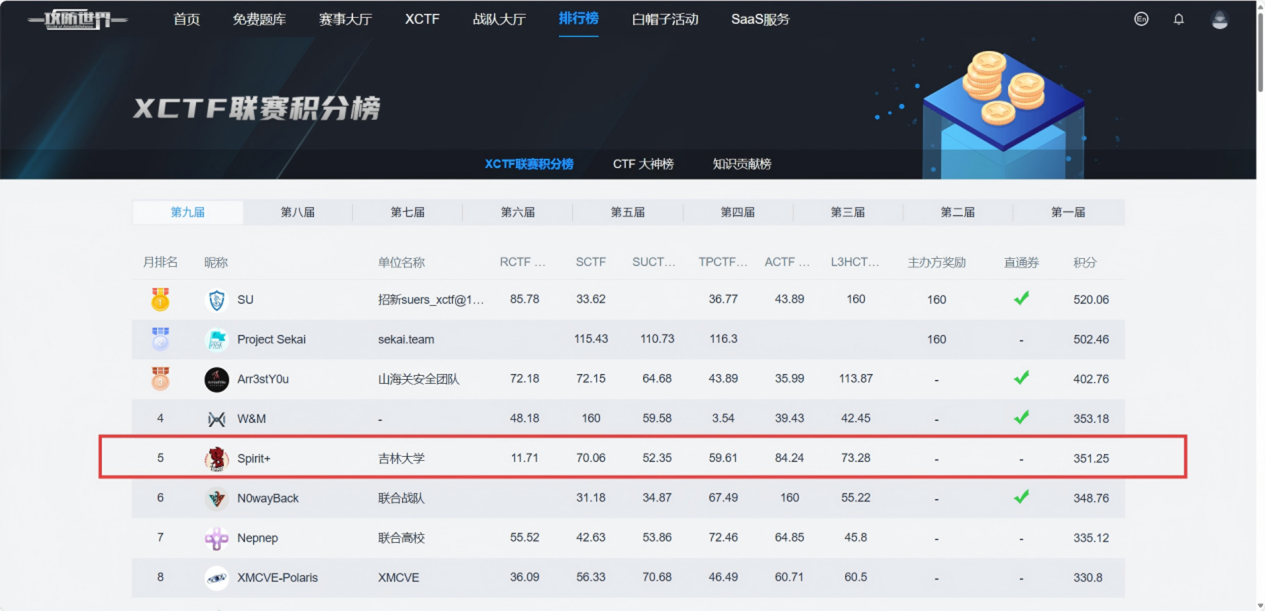Open the Nepnep team name link
This screenshot has width=1265, height=611.
(258, 538)
